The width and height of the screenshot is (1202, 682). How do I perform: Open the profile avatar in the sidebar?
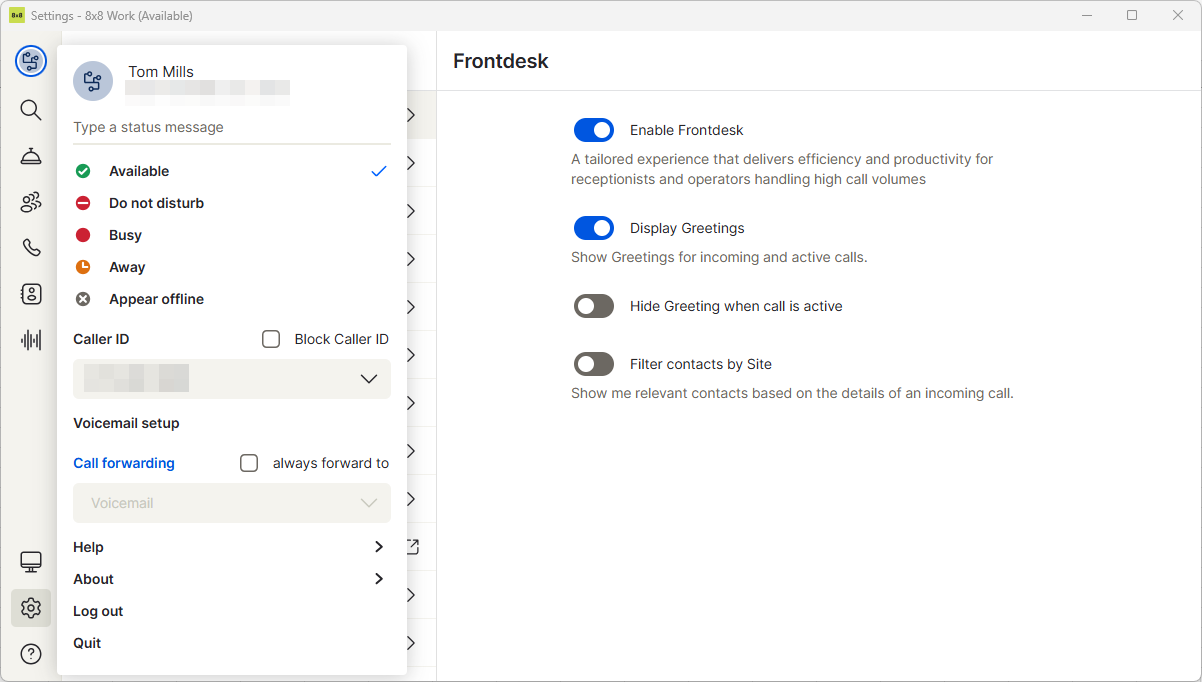coord(31,62)
